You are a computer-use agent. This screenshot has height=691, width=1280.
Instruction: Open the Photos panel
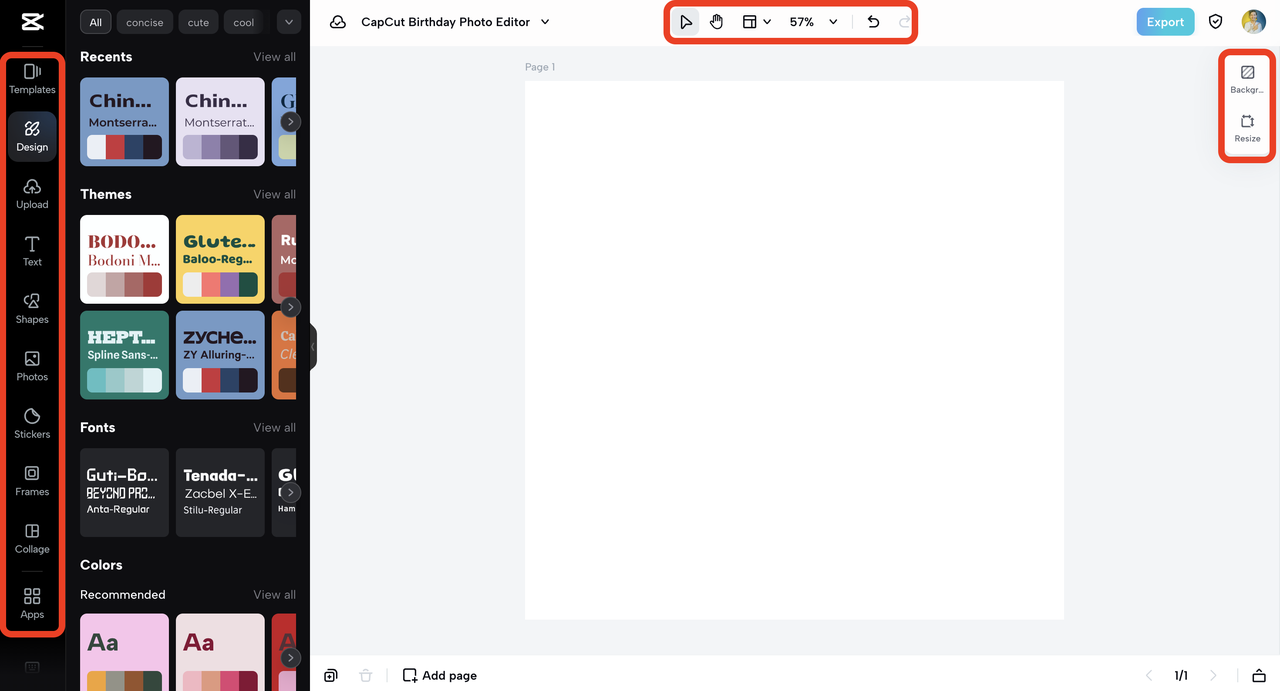pos(32,366)
